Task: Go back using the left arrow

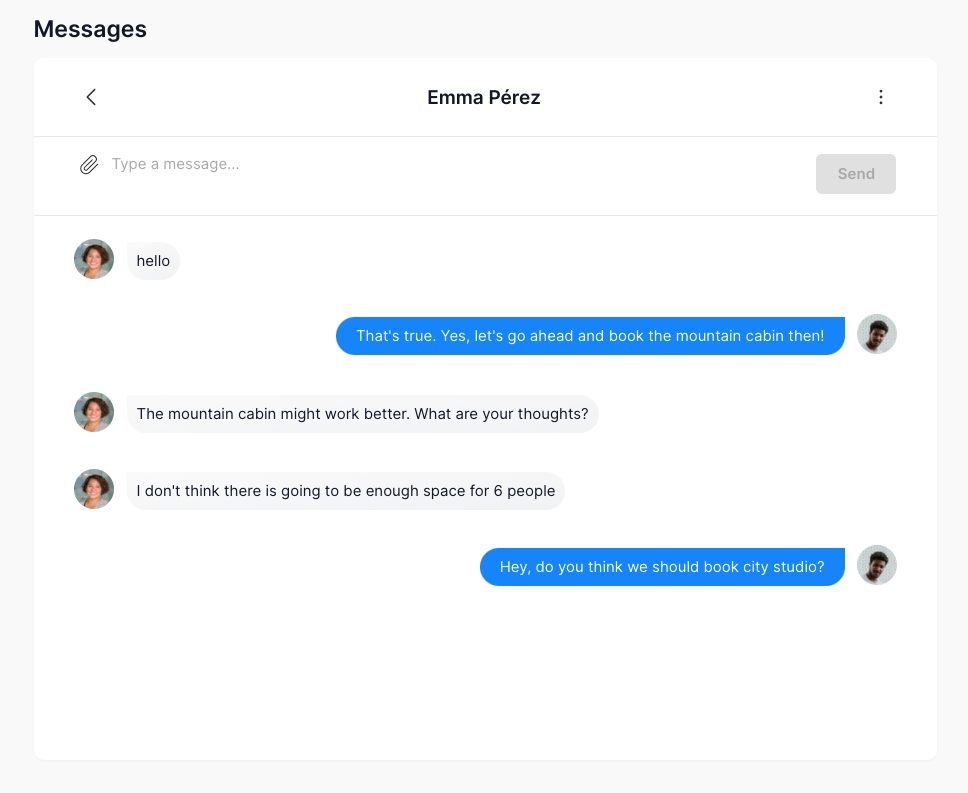Action: [x=91, y=97]
